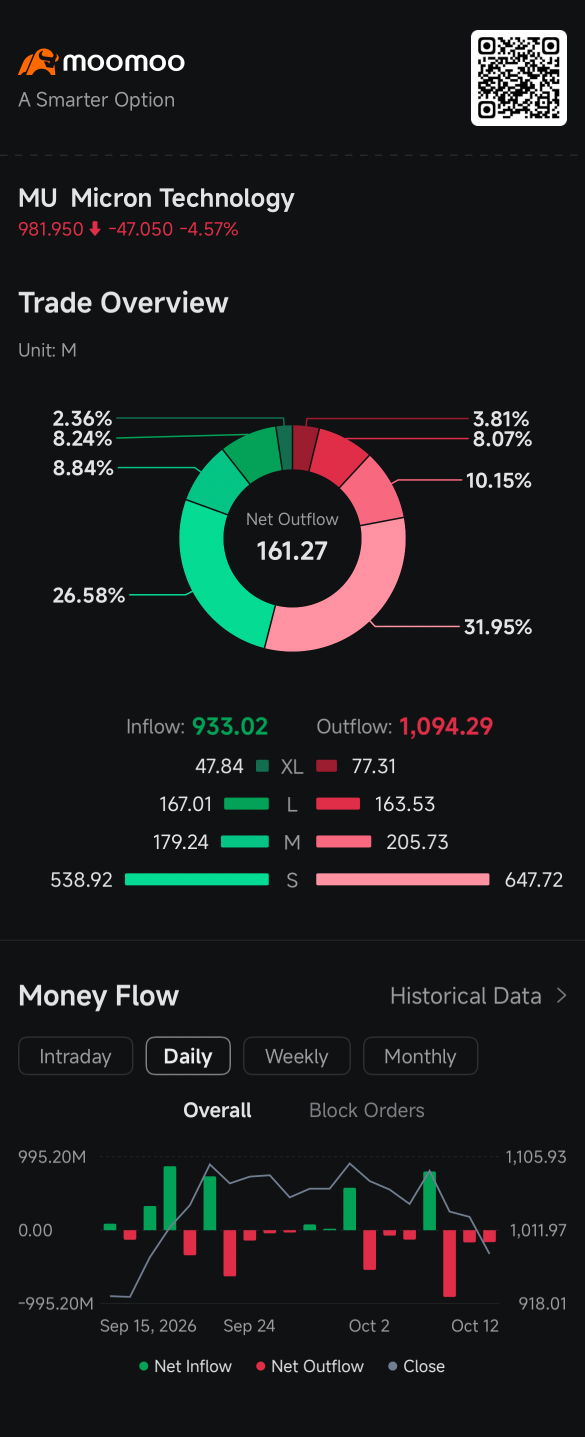This screenshot has width=585, height=1437.
Task: Click the Trade Overview heading
Action: [x=123, y=303]
